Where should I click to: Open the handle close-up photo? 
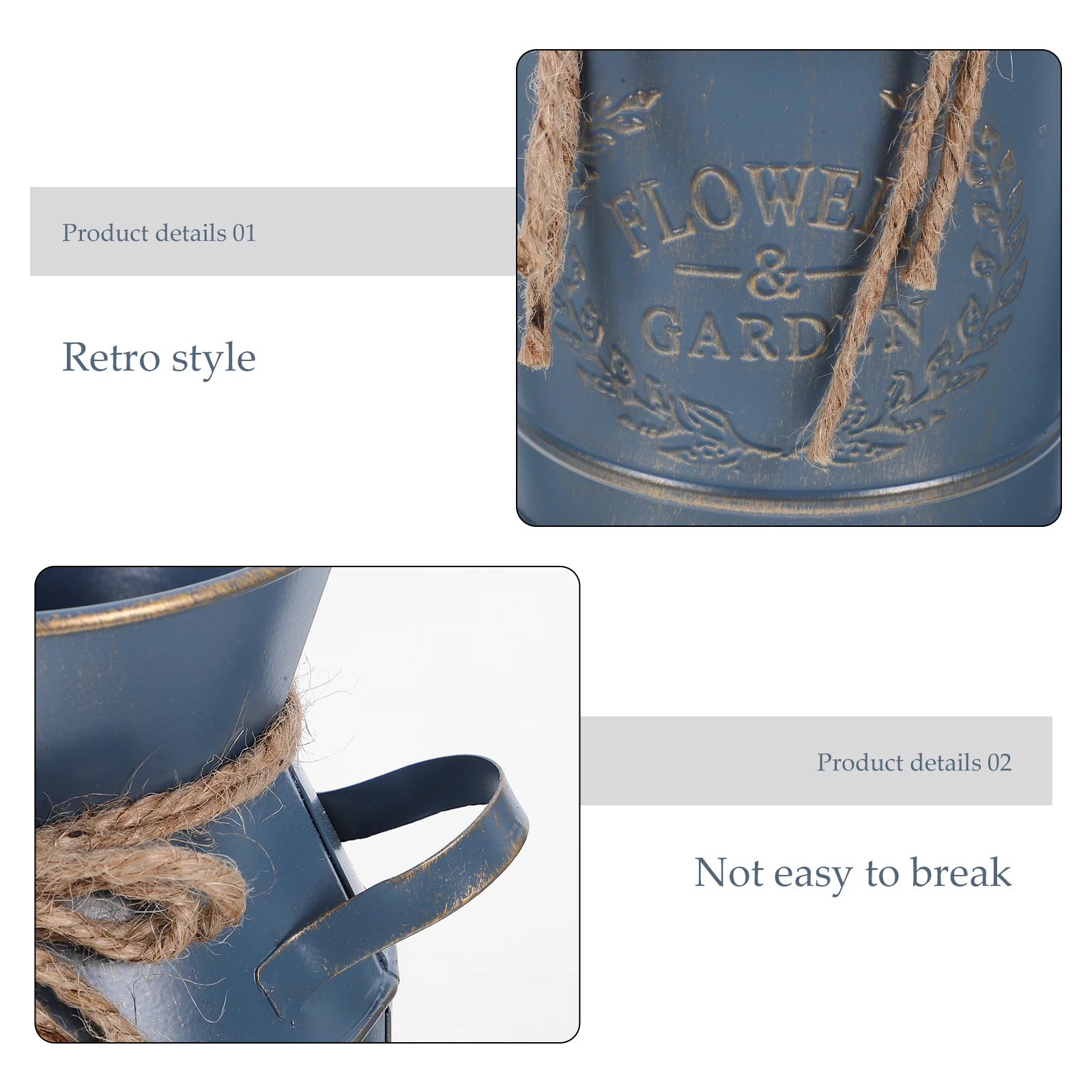coord(307,804)
